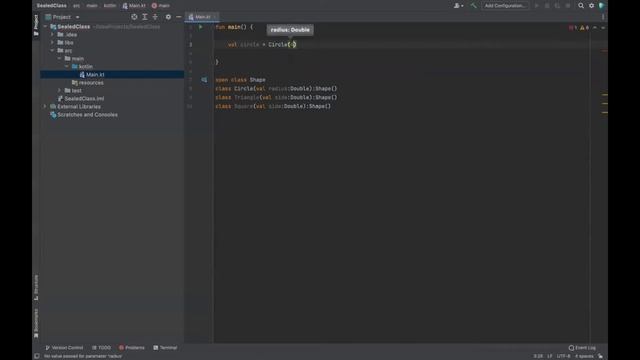Click the Expand All icon in Project panel
This screenshot has height=360, width=640.
tap(145, 17)
